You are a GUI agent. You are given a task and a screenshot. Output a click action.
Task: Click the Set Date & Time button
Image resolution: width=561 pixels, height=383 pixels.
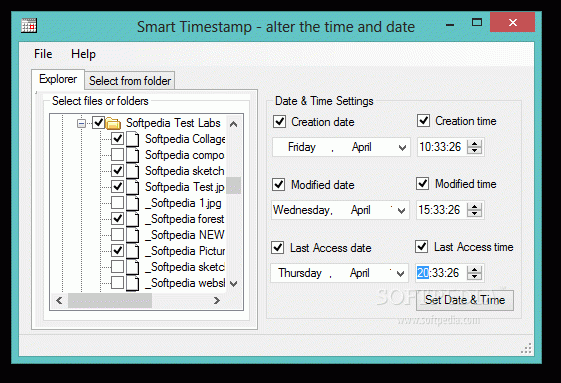[465, 300]
